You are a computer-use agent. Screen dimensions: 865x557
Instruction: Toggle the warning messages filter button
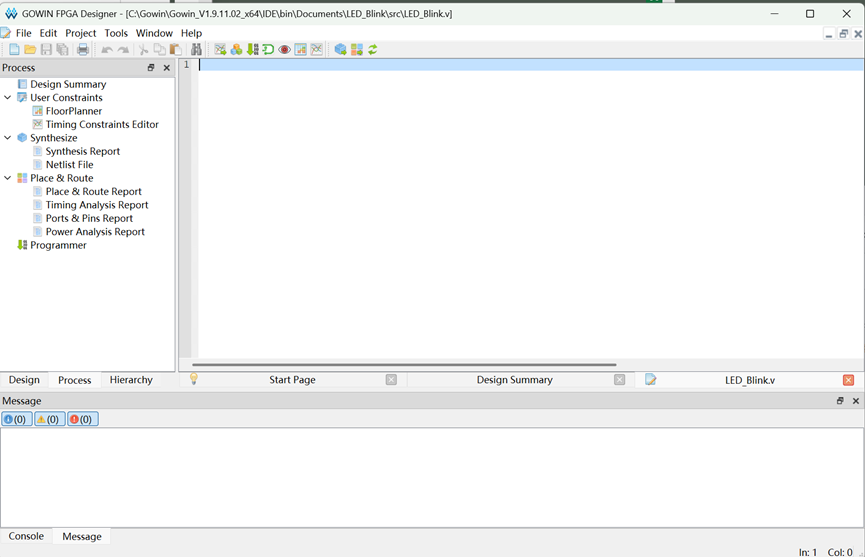(50, 419)
